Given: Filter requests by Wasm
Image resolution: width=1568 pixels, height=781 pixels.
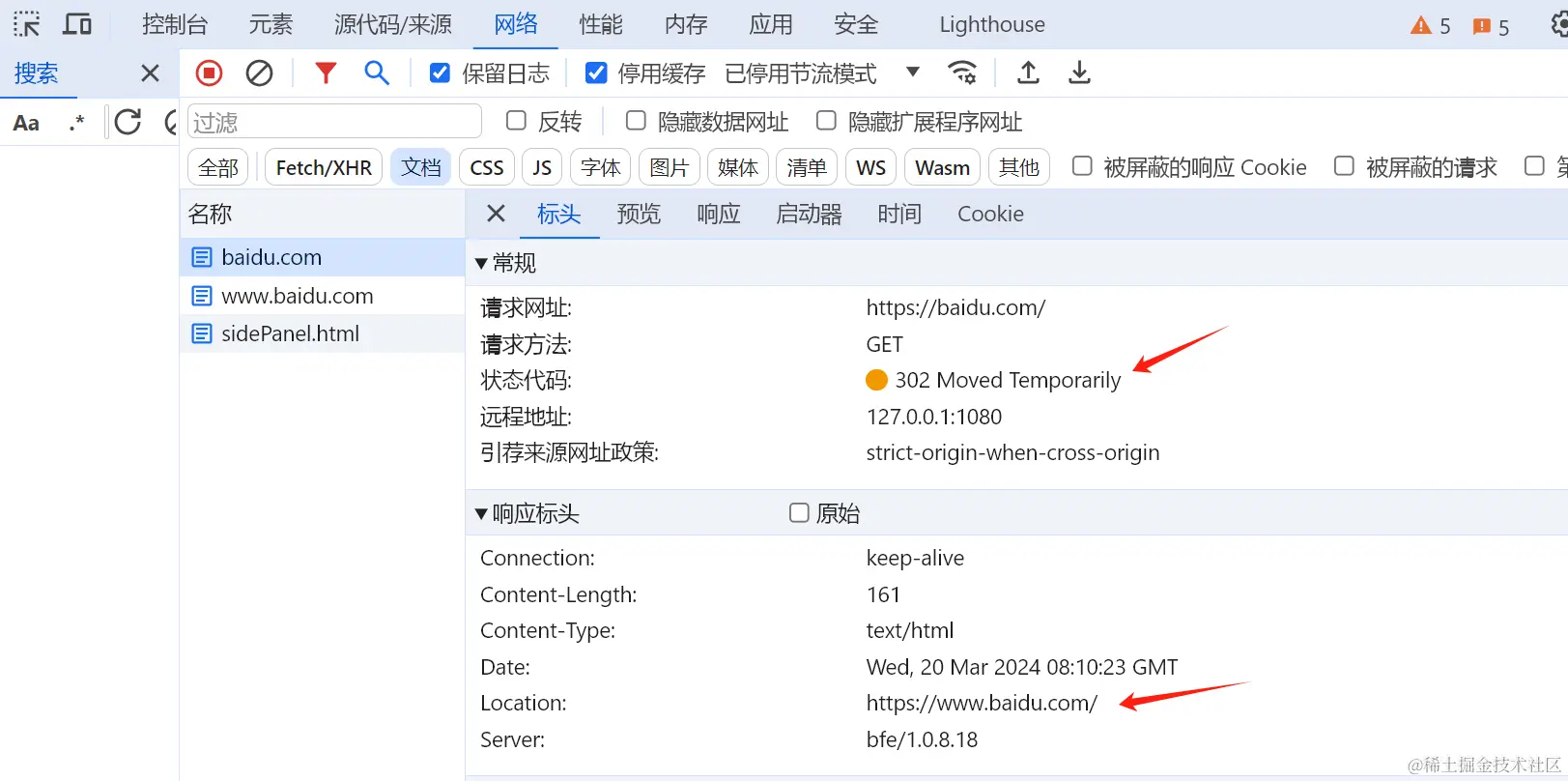Looking at the screenshot, I should coord(943,167).
